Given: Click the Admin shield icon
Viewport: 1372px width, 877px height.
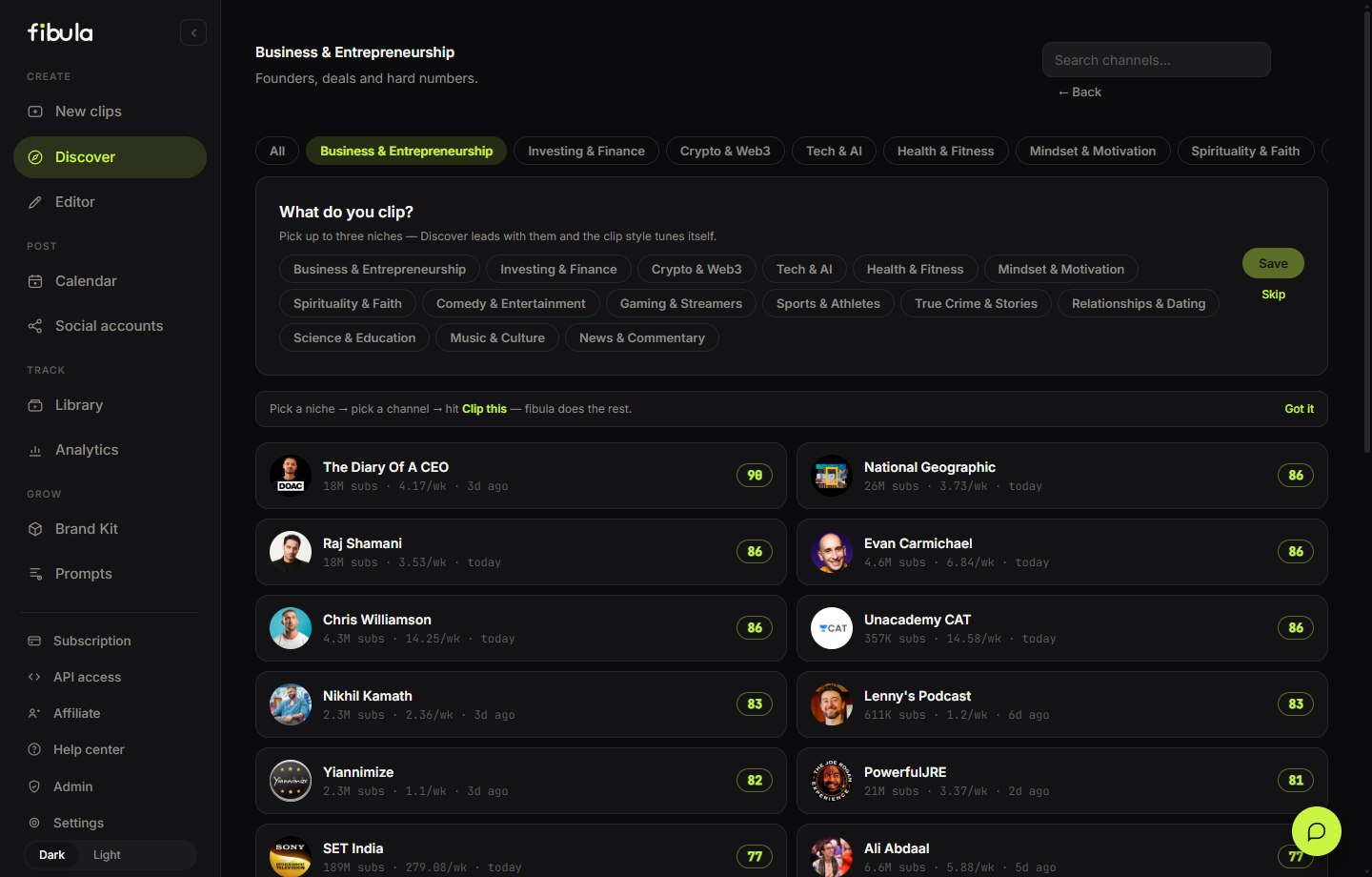Looking at the screenshot, I should 34,786.
